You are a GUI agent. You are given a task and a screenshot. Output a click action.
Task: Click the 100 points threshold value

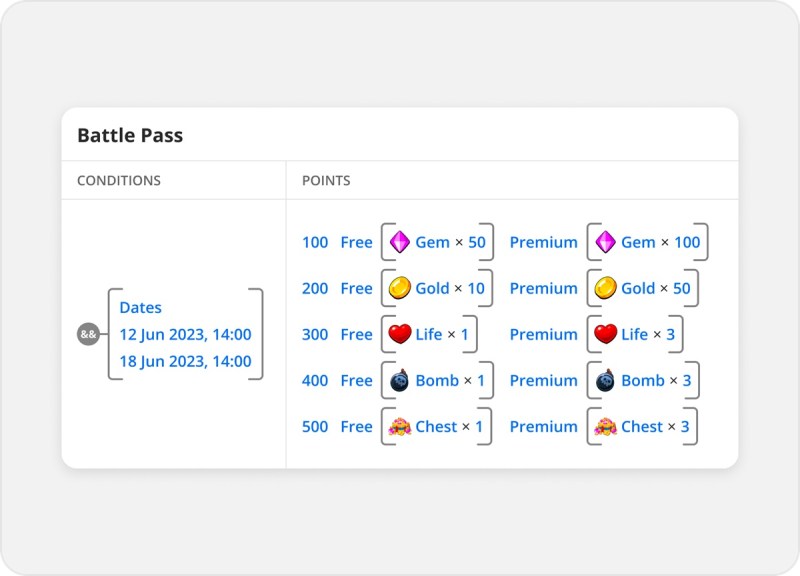[x=315, y=242]
